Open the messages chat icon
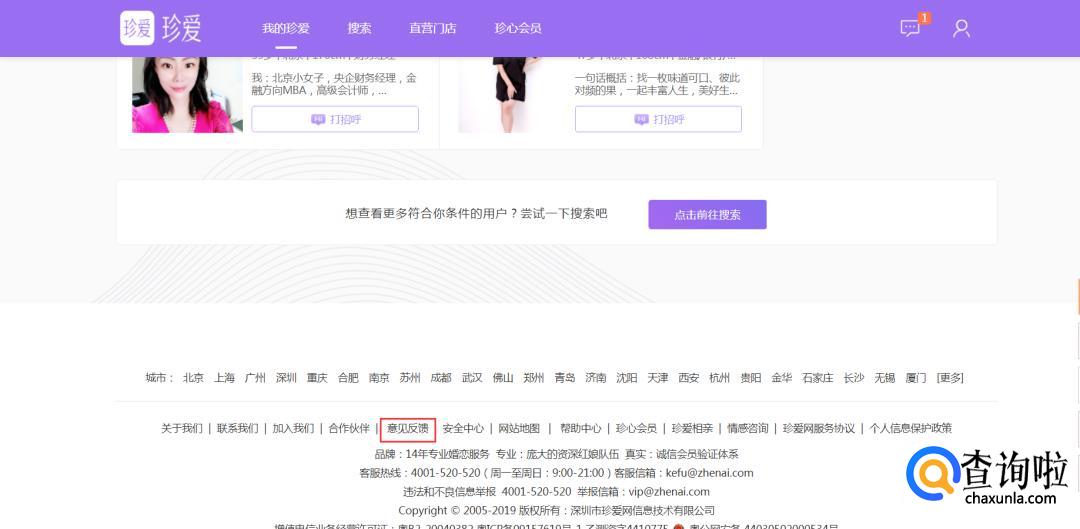1080x529 pixels. (x=910, y=28)
